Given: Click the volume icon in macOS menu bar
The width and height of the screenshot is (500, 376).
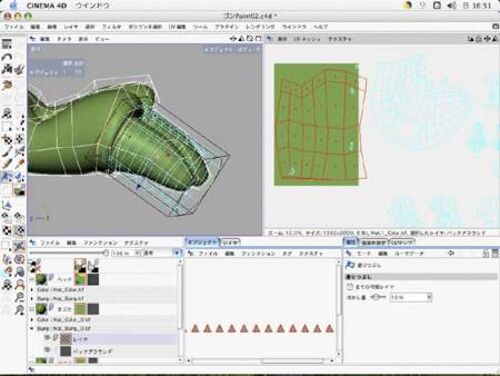Looking at the screenshot, I should (x=452, y=5).
